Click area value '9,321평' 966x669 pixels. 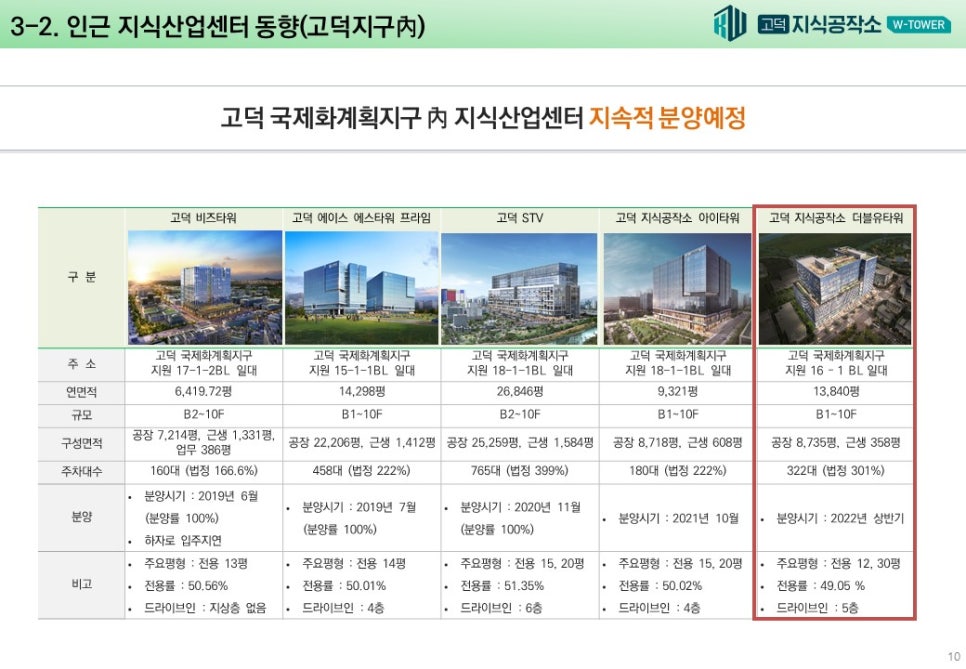[x=678, y=392]
